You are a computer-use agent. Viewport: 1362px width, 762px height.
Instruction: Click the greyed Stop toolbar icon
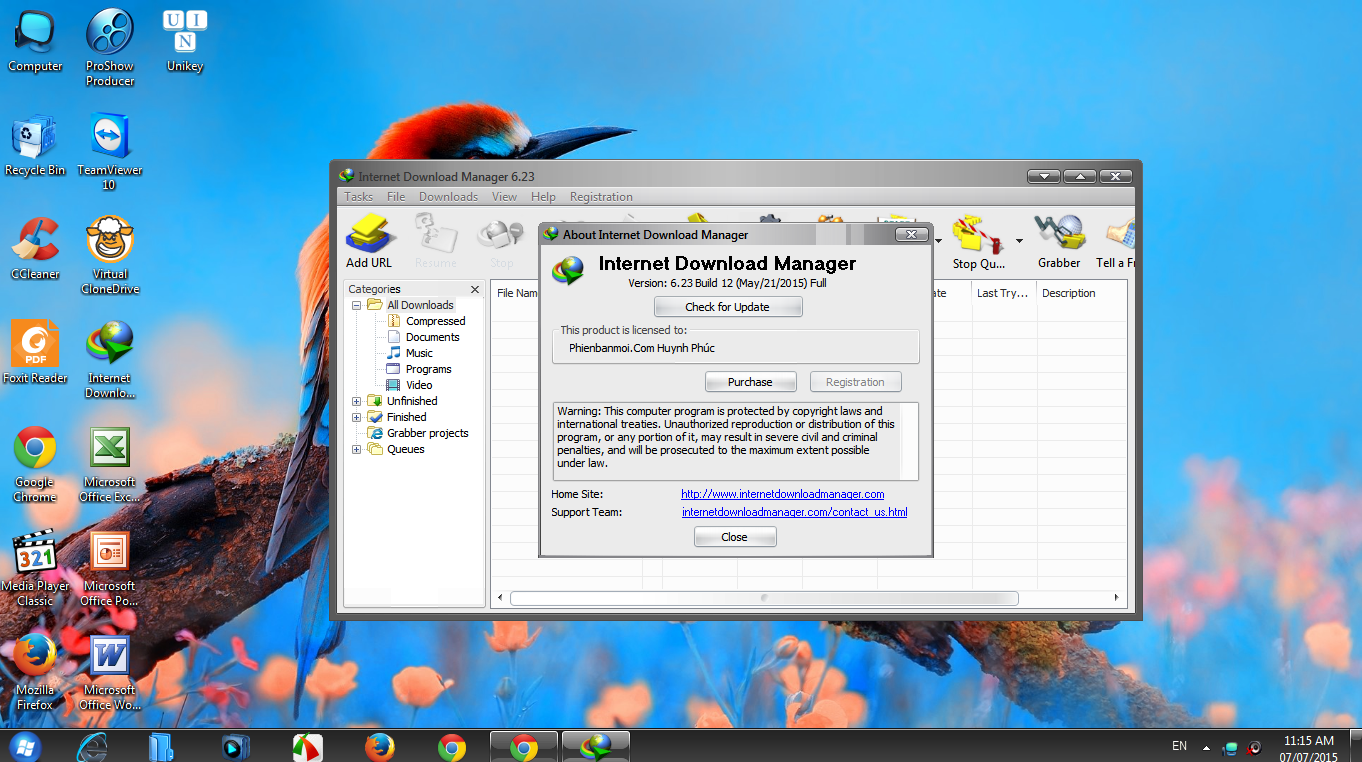pos(501,241)
